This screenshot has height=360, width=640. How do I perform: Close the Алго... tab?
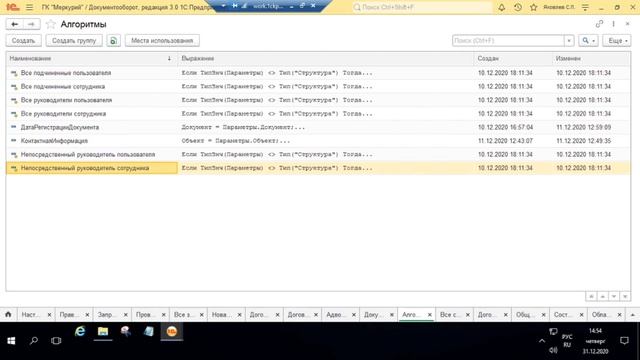(430, 315)
